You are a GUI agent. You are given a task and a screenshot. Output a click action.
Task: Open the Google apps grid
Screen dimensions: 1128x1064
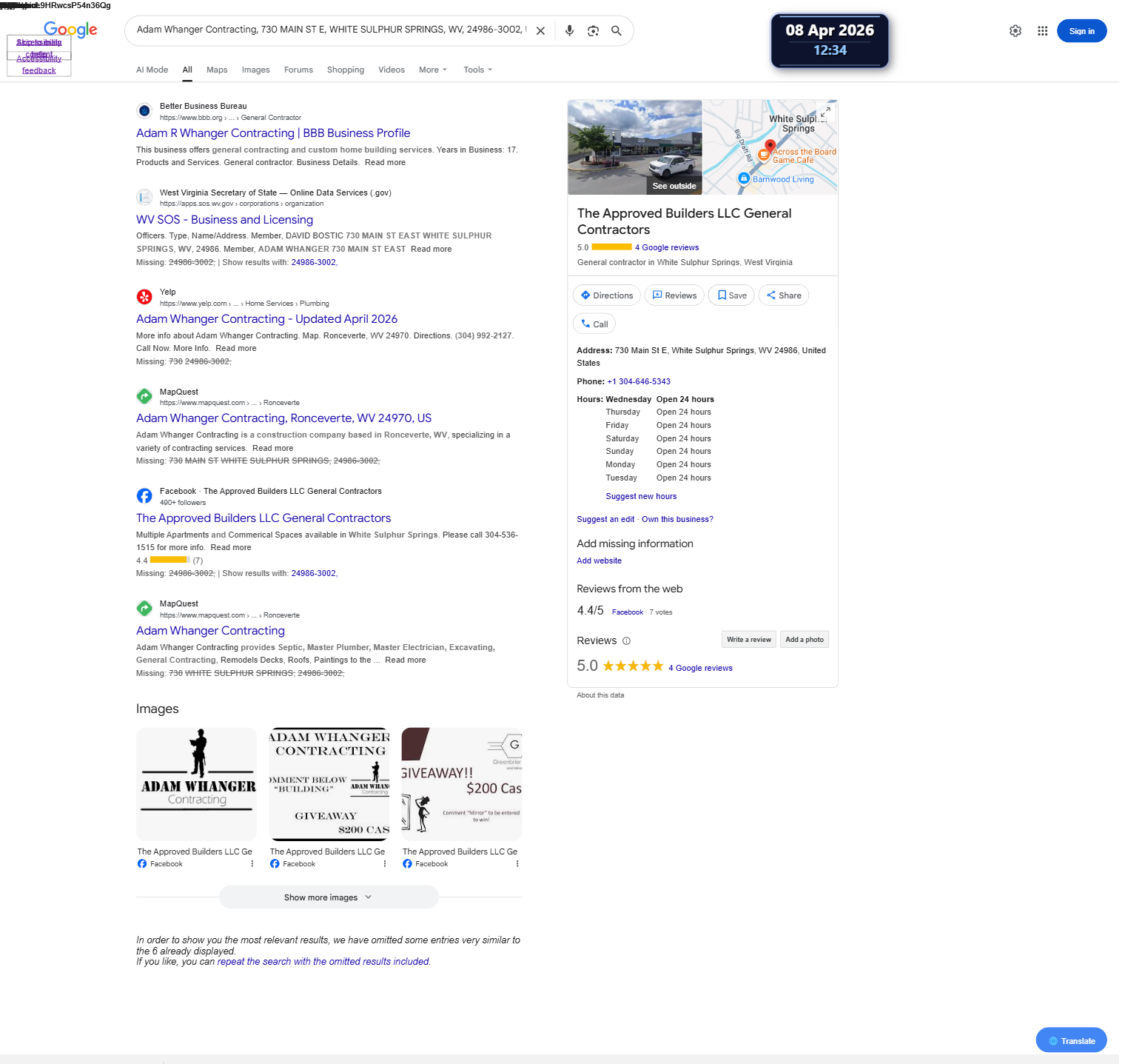1042,31
